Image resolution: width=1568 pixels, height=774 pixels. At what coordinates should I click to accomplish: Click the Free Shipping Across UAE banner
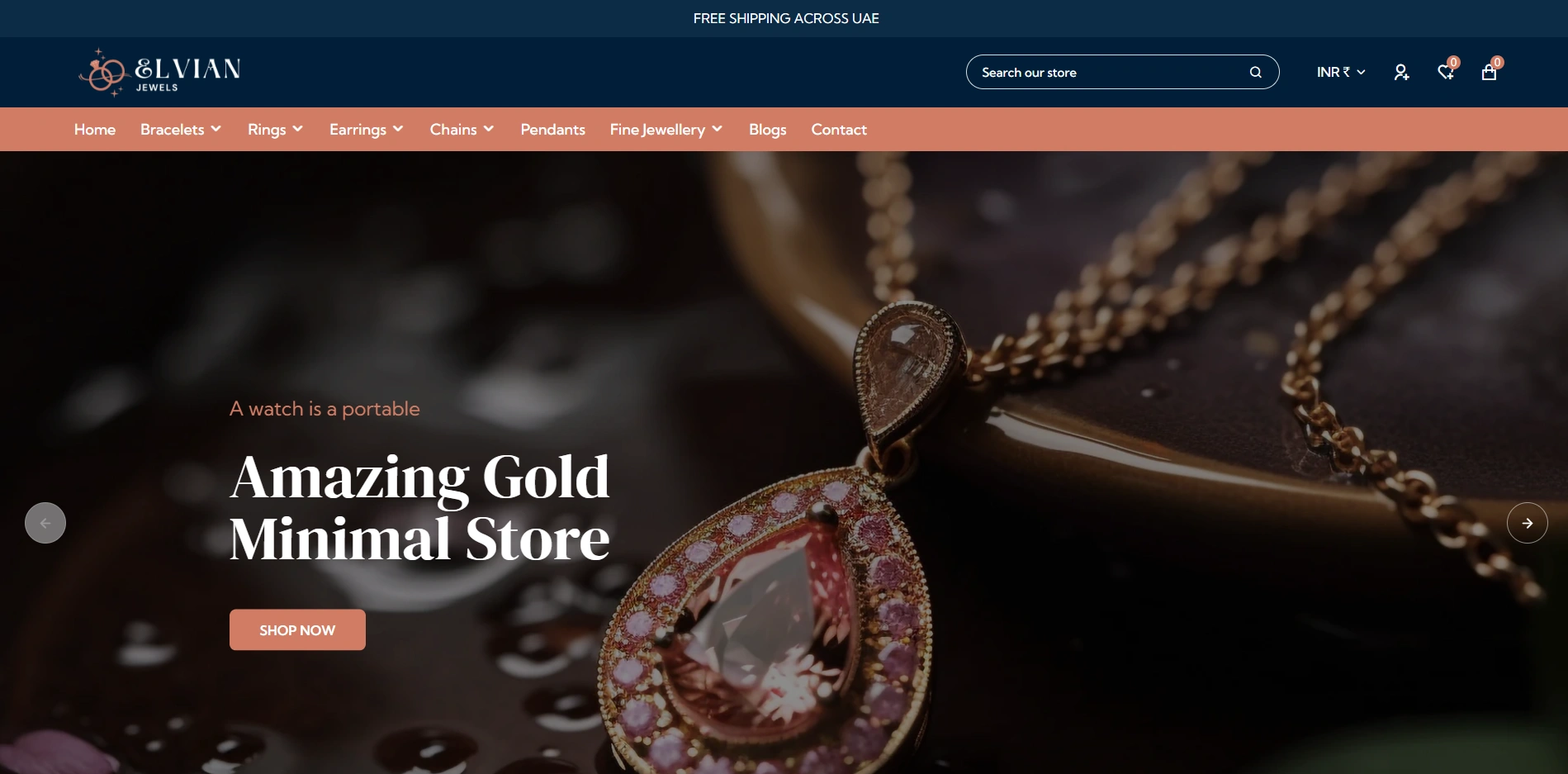point(786,18)
